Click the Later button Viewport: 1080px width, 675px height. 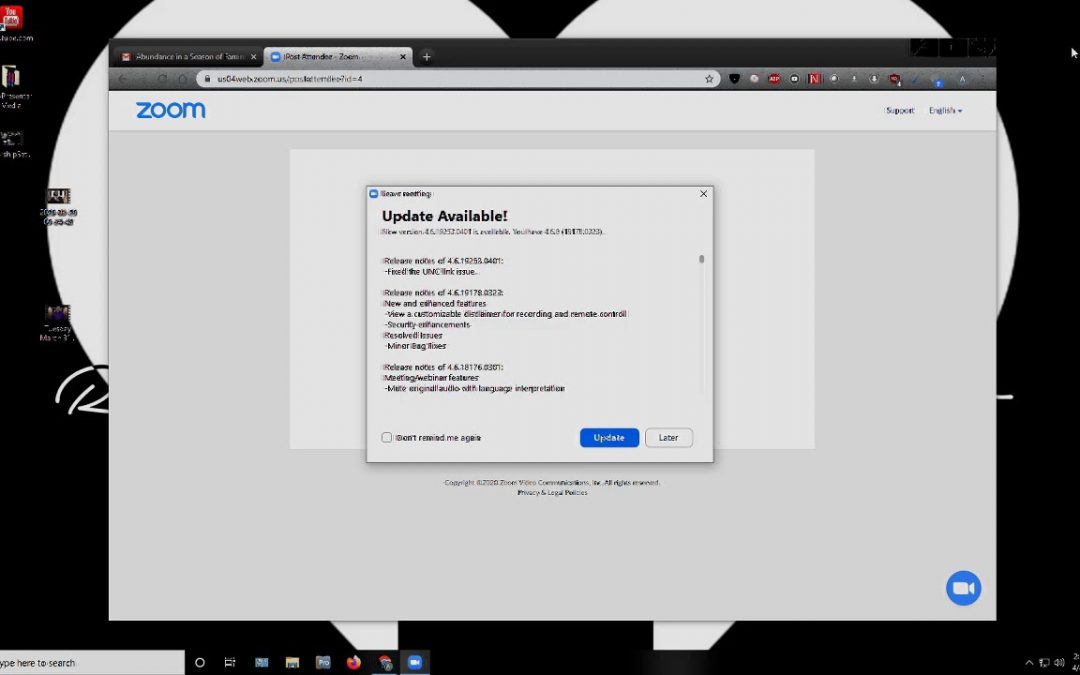tap(668, 437)
